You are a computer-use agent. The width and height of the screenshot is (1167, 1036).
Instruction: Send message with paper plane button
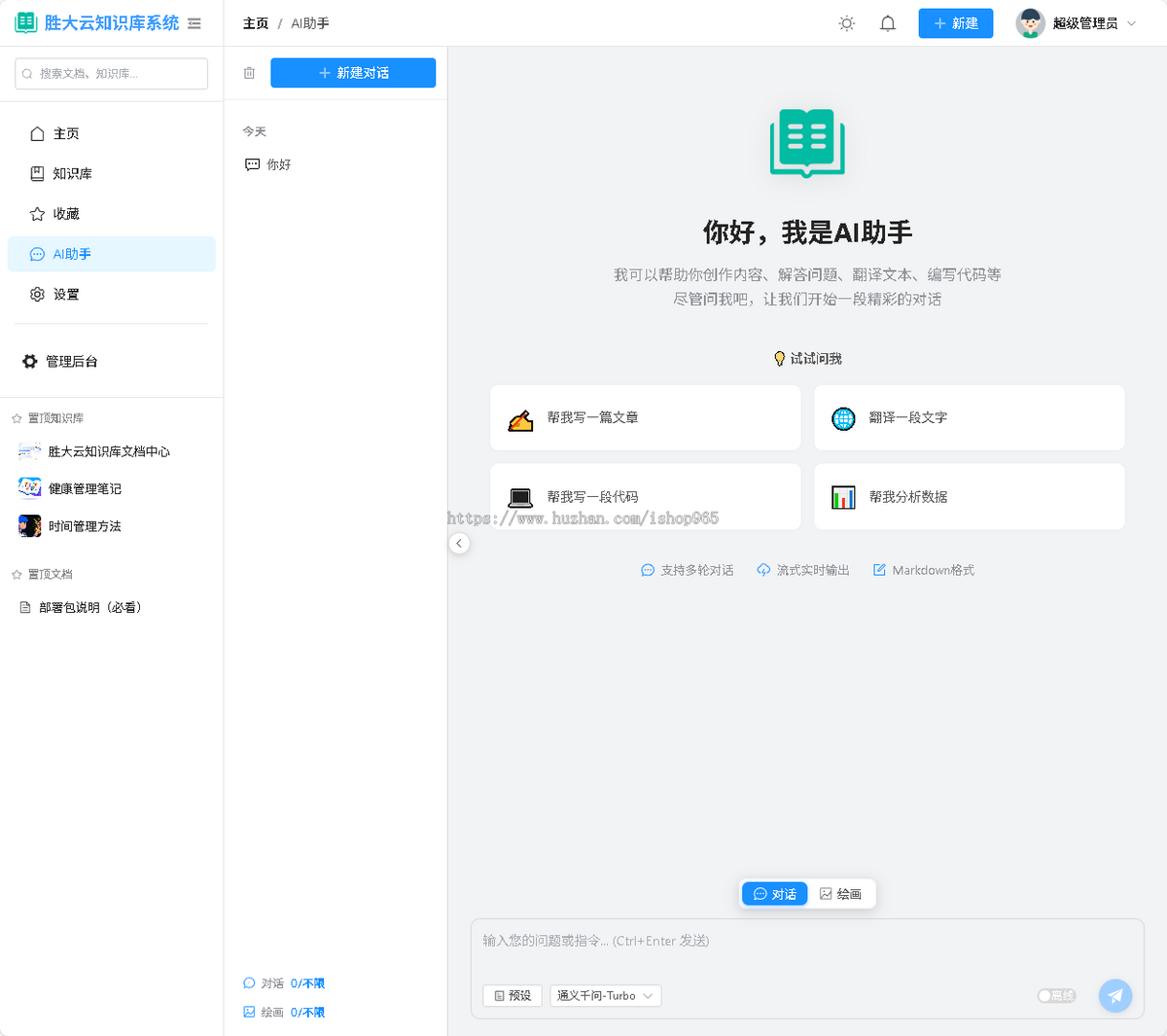coord(1115,996)
